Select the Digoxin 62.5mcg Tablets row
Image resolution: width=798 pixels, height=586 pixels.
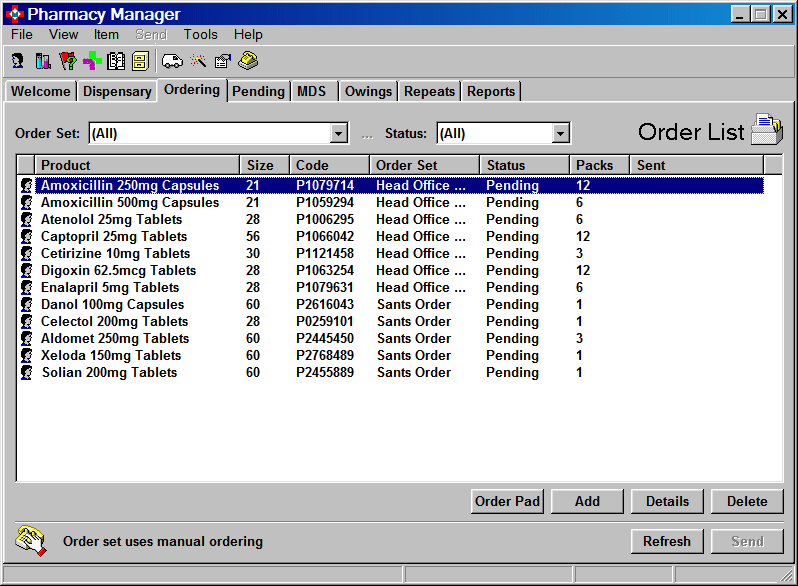118,270
